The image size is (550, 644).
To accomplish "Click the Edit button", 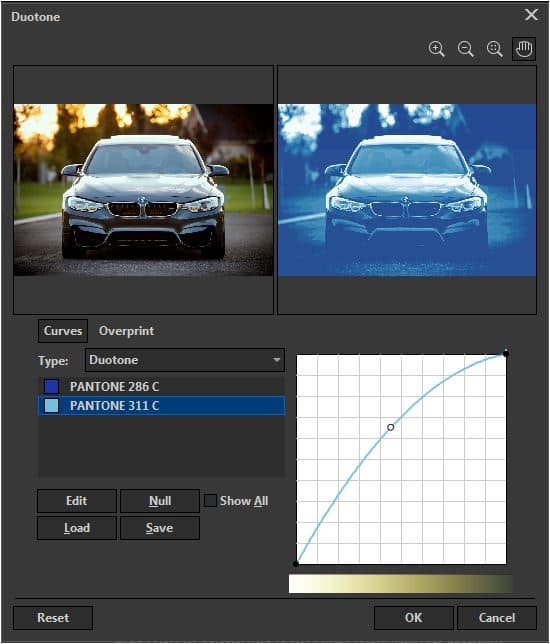I will 77,501.
